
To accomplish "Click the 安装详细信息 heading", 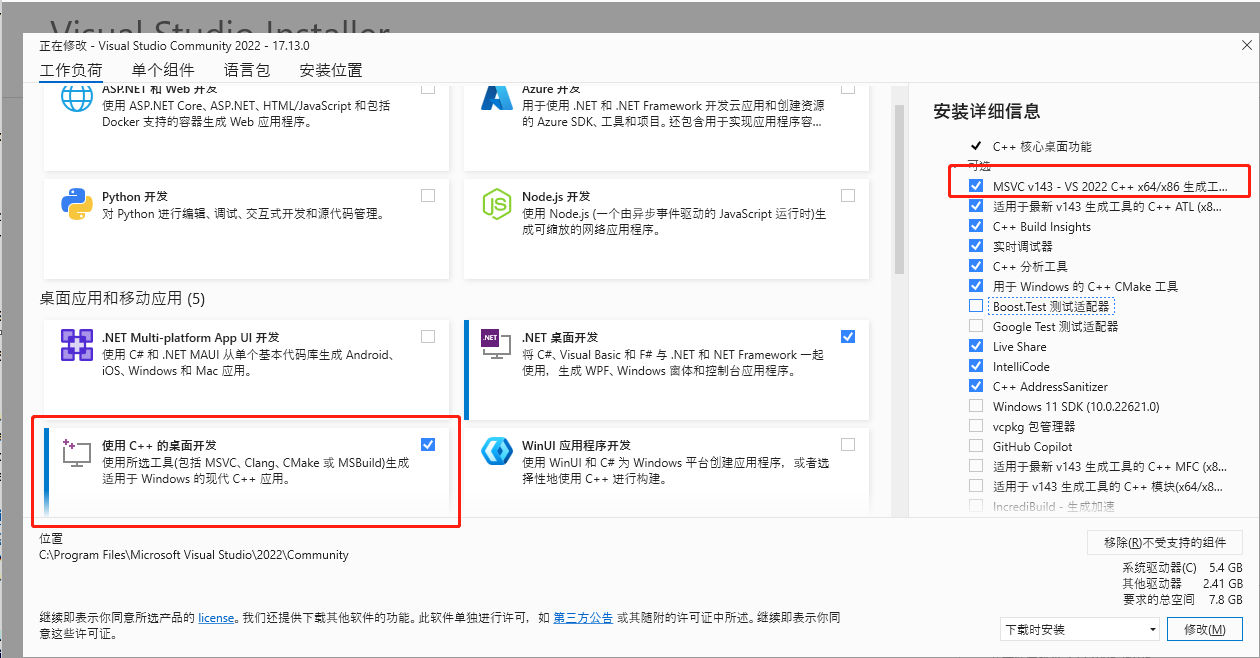I will [986, 111].
